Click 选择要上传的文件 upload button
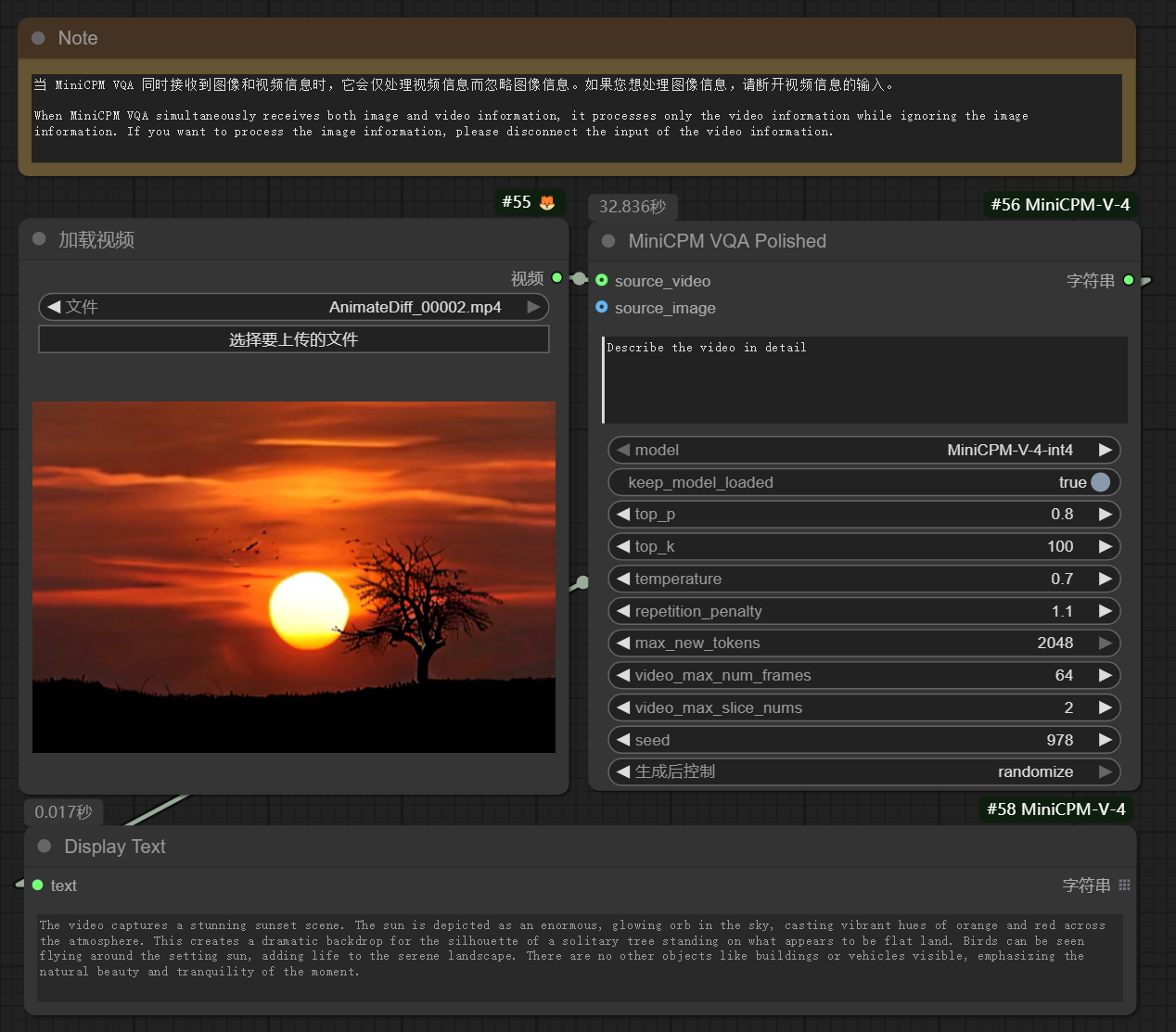 click(x=294, y=339)
